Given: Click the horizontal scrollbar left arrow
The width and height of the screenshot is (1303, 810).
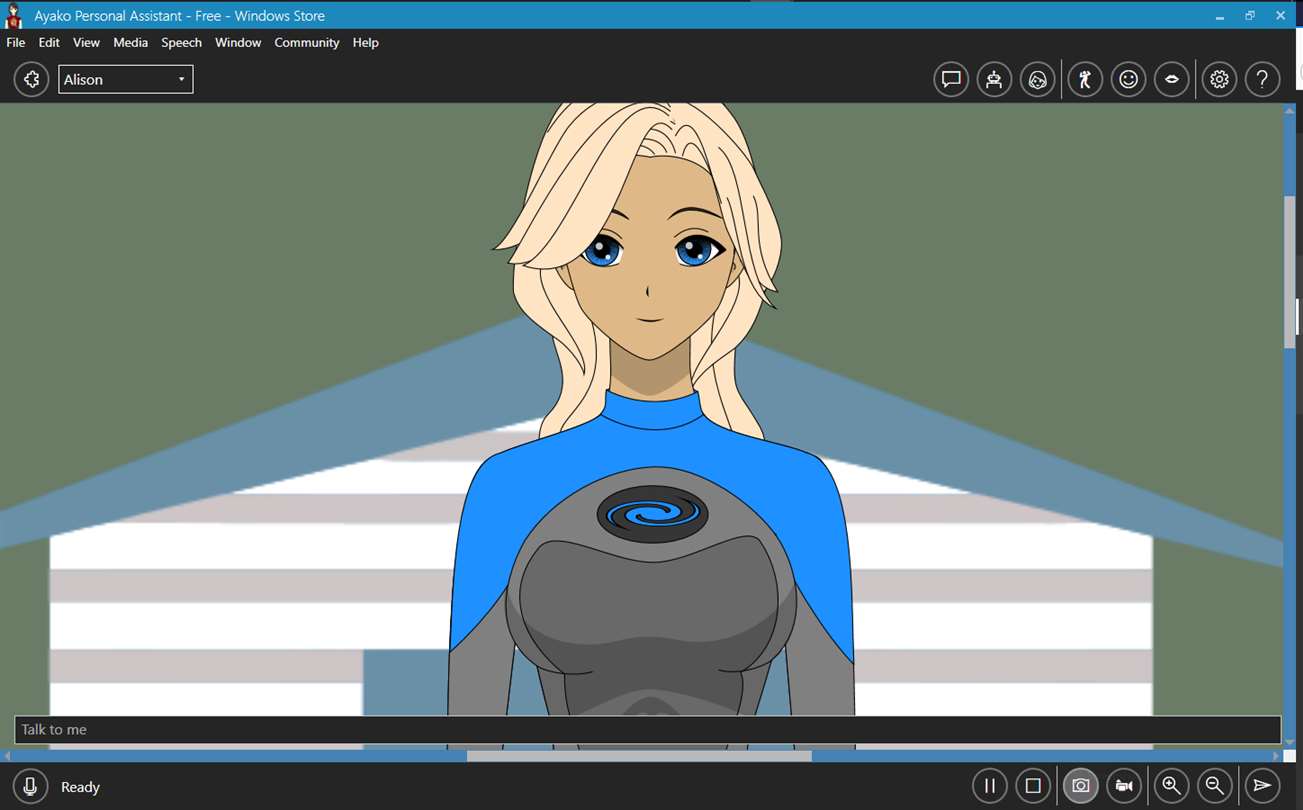Looking at the screenshot, I should click(8, 756).
